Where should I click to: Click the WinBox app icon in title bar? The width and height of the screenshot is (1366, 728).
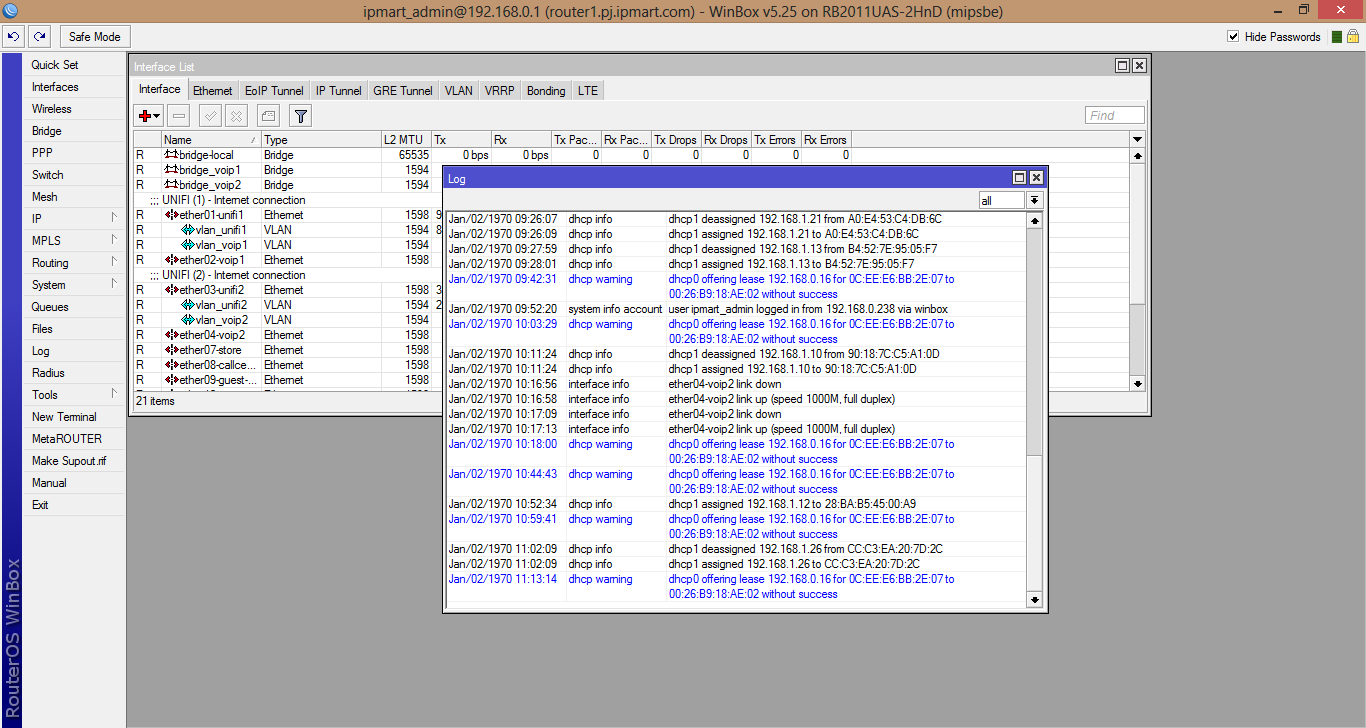click(x=10, y=10)
